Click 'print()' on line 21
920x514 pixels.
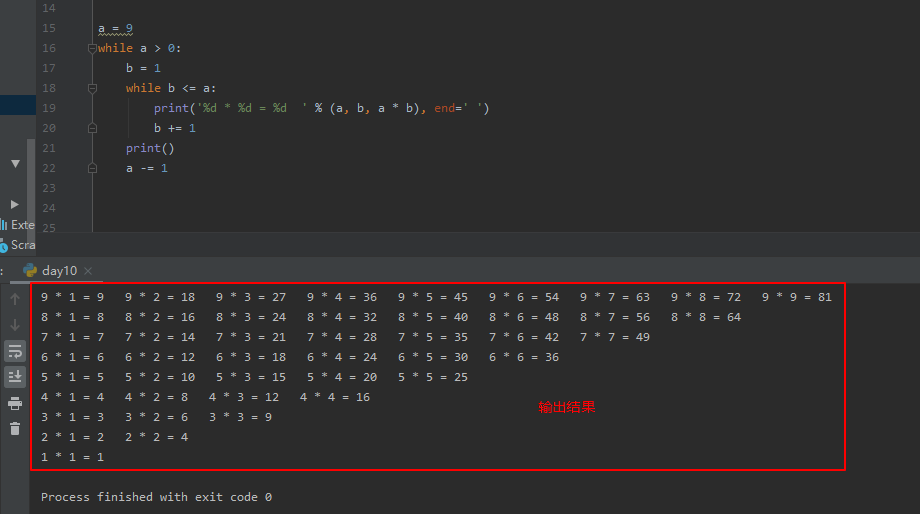(150, 148)
